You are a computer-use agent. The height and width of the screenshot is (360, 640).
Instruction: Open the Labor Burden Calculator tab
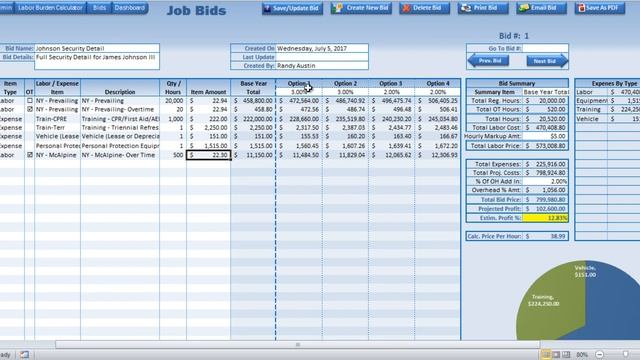tap(50, 8)
